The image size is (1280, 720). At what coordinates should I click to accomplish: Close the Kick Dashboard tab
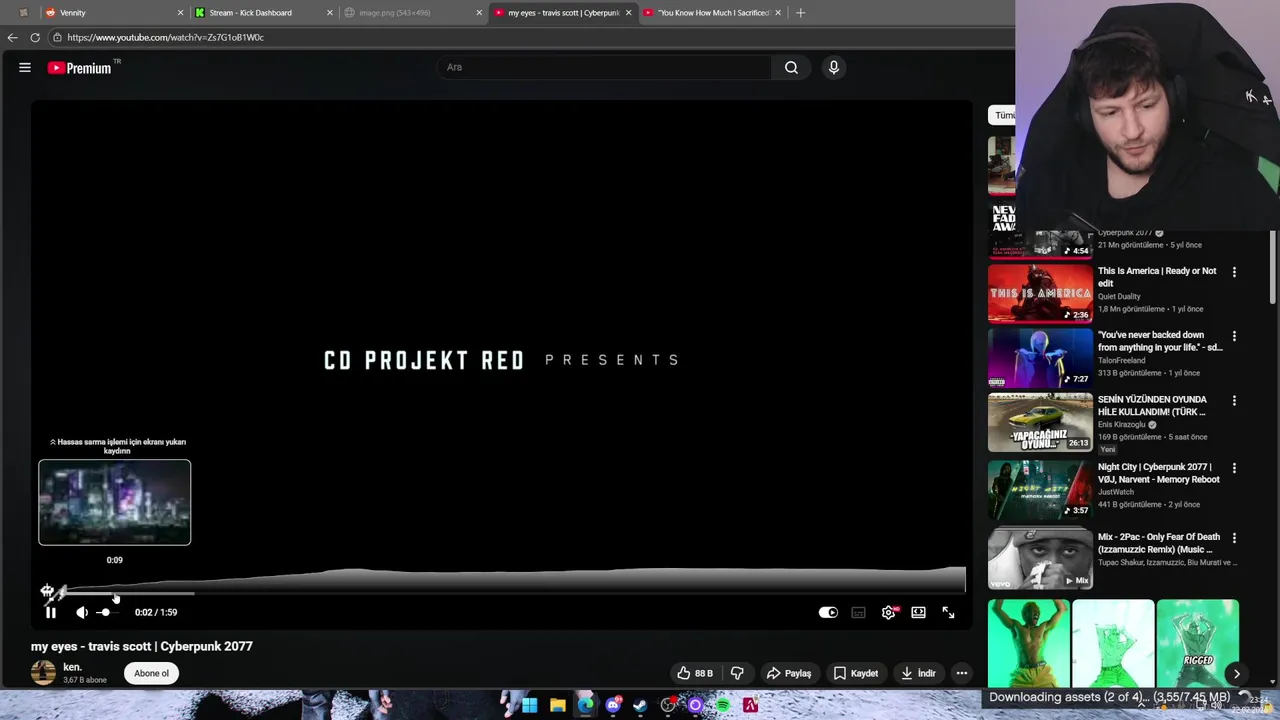pyautogui.click(x=329, y=13)
